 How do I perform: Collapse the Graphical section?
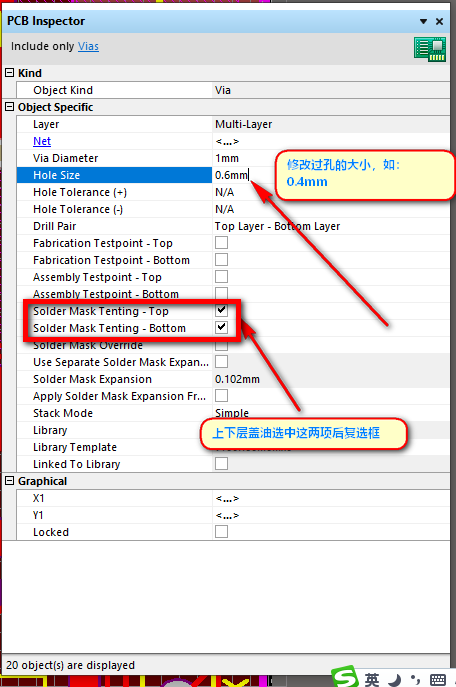(x=9, y=481)
